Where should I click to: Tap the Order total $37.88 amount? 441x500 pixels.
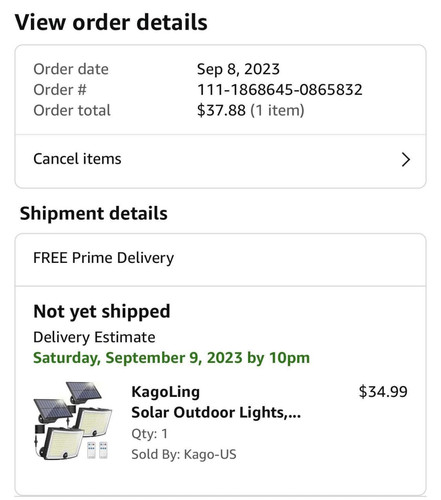[221, 110]
